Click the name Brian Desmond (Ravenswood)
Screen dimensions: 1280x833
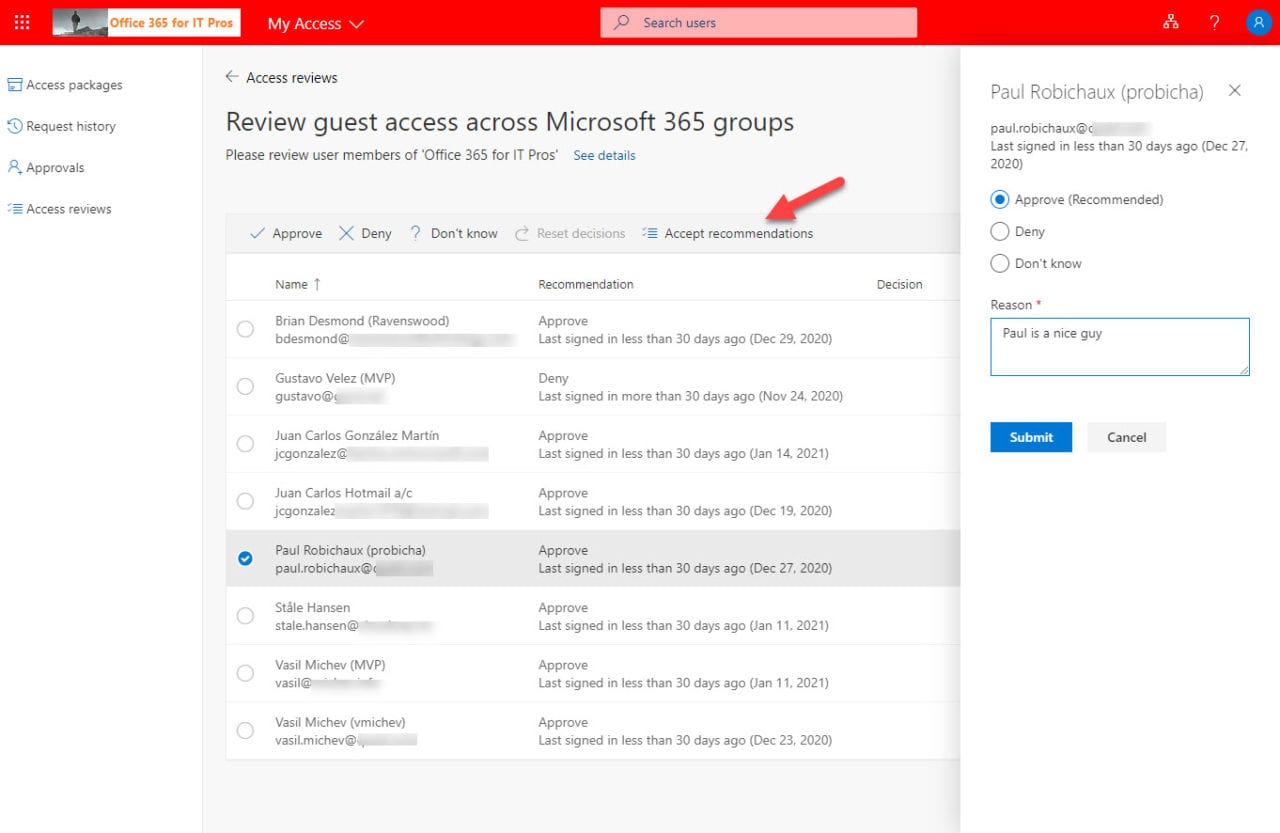pos(362,321)
